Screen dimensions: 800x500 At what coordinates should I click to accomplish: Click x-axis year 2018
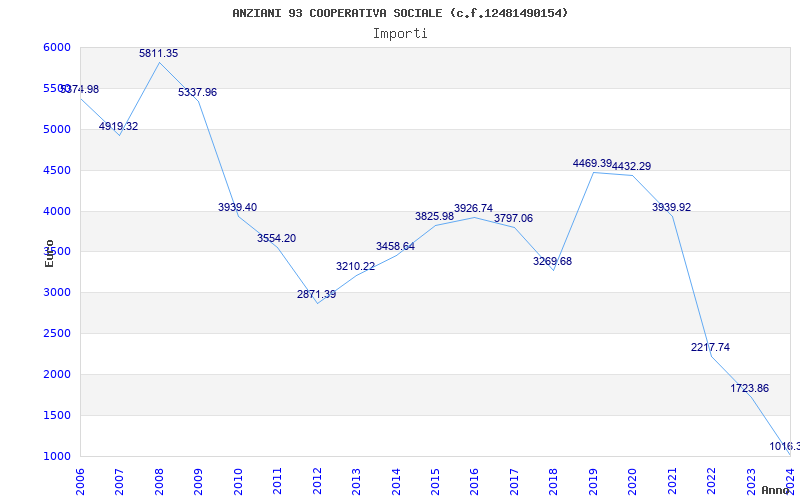click(554, 482)
